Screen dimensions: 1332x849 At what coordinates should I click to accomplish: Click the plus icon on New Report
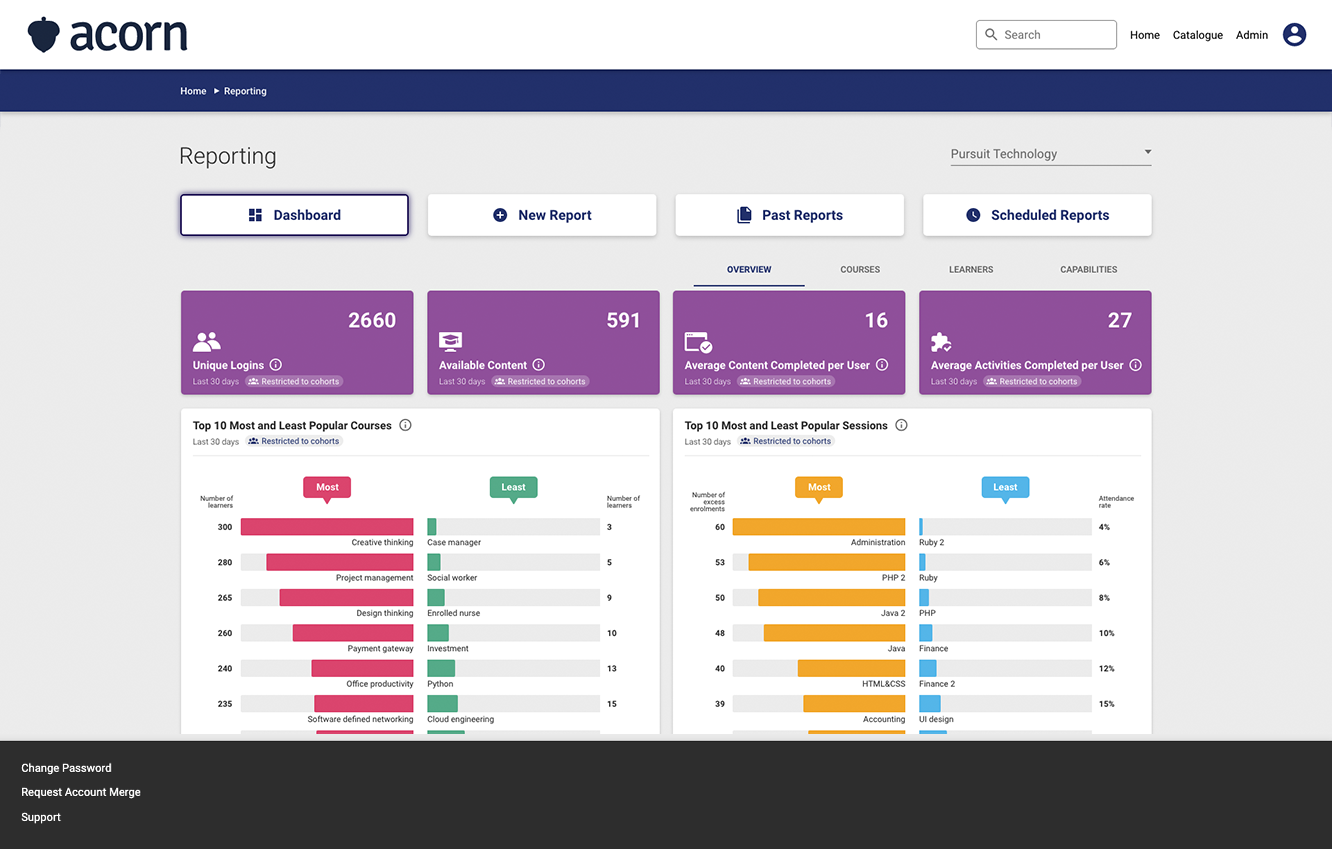pyautogui.click(x=500, y=215)
